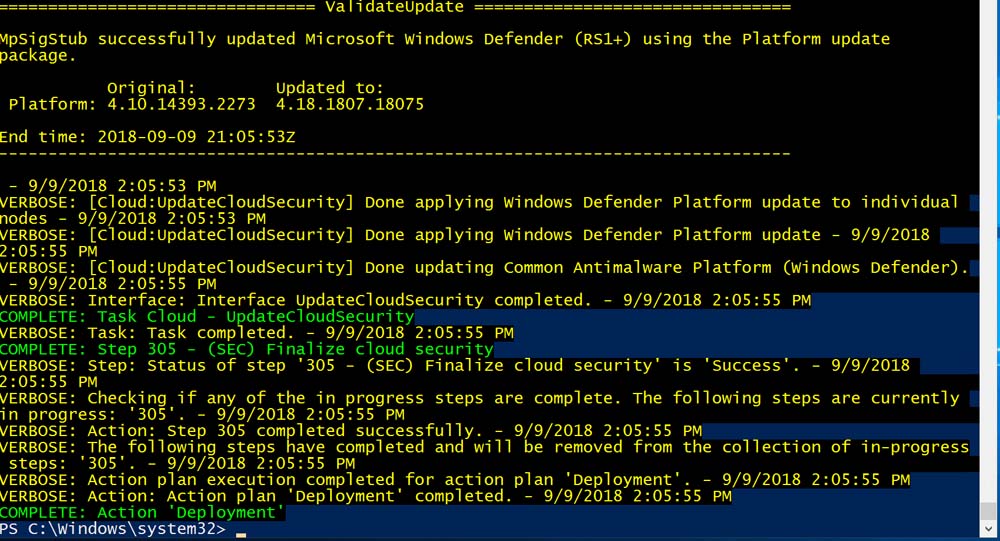Click the PS C:\Windows\system32> prompt
Viewport: 1000px width, 541px height.
(113, 529)
